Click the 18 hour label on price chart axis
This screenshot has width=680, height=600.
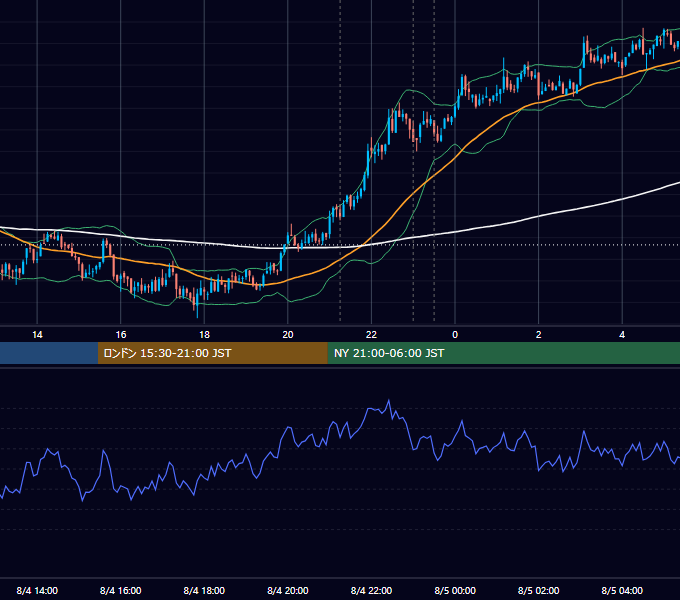tap(204, 335)
